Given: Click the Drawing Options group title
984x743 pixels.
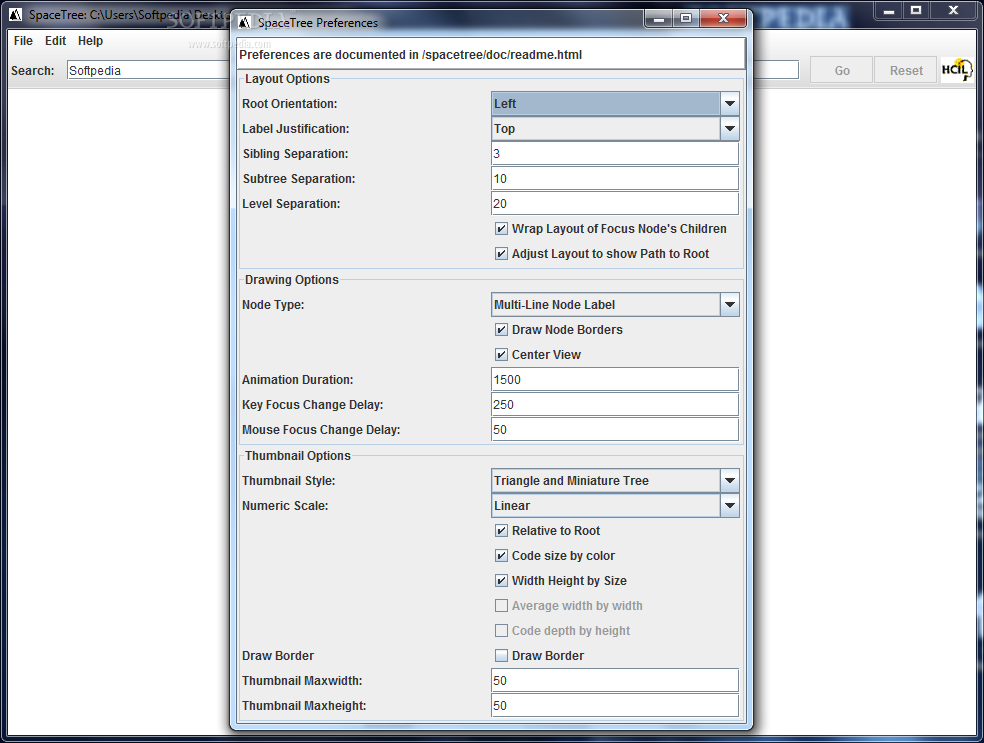Looking at the screenshot, I should pos(291,280).
